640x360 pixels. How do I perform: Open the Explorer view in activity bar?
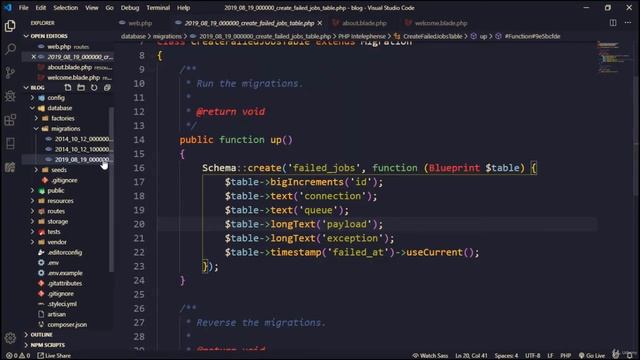pos(10,26)
